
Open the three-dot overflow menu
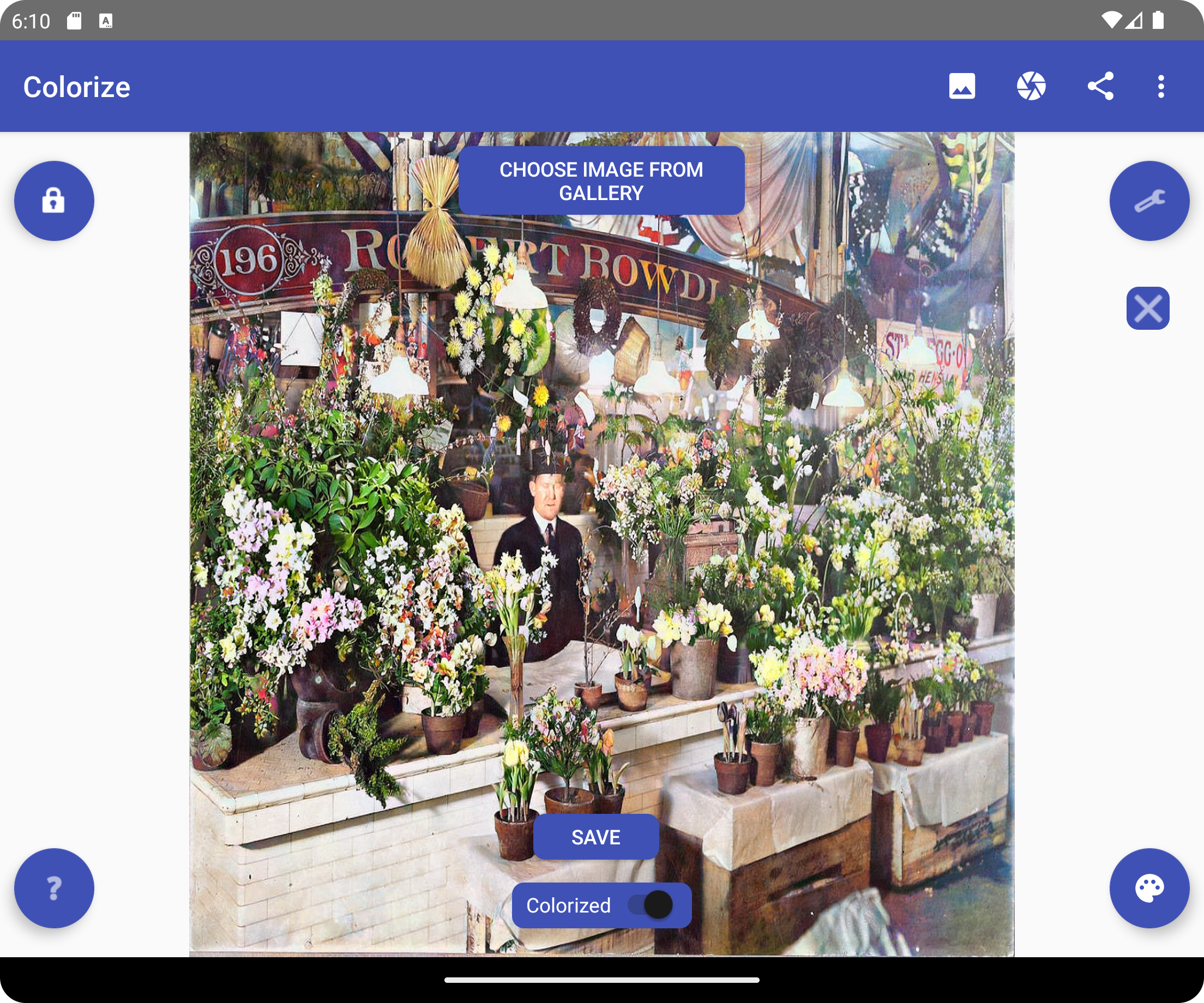1160,87
